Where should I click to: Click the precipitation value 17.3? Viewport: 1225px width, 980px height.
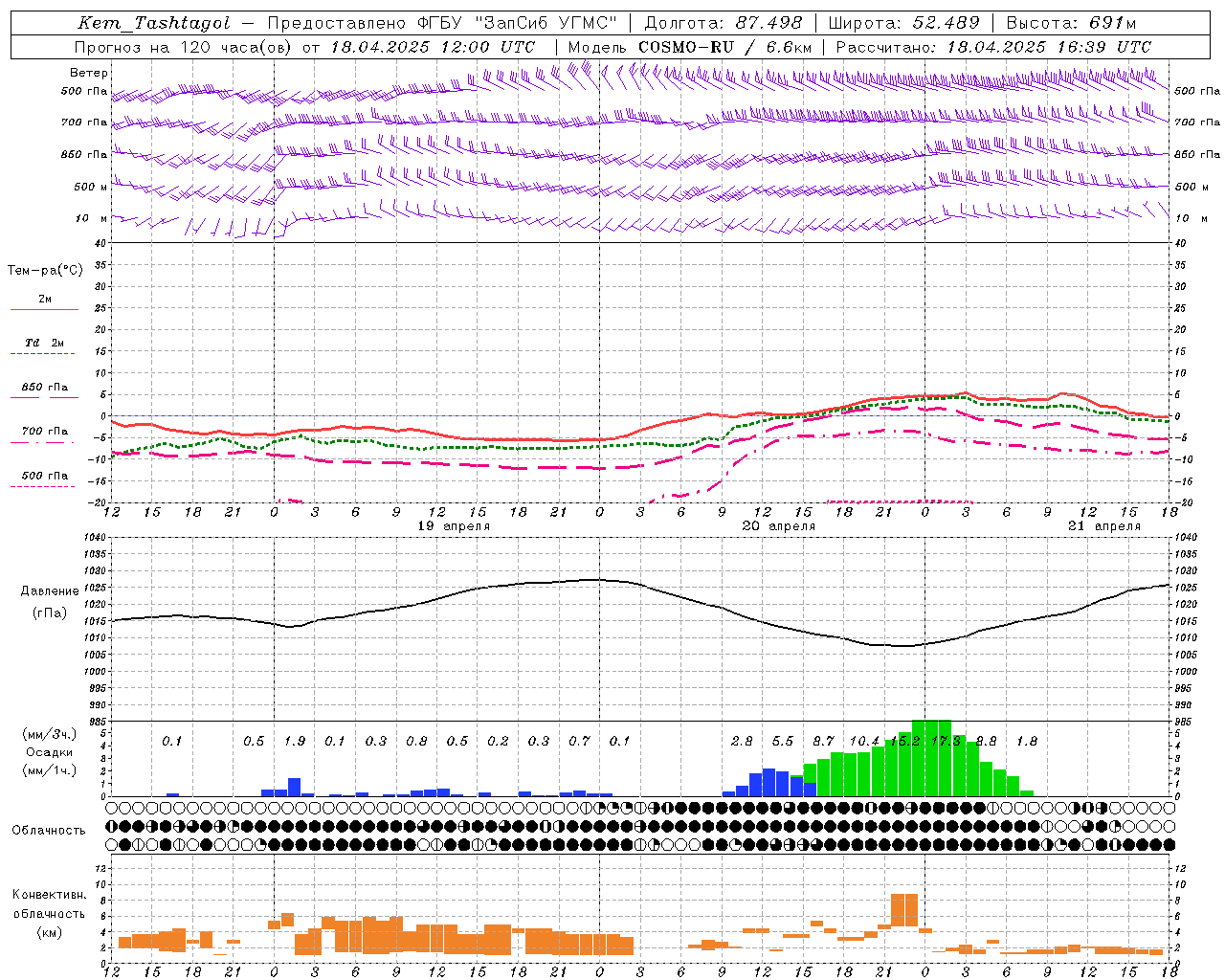tap(946, 741)
